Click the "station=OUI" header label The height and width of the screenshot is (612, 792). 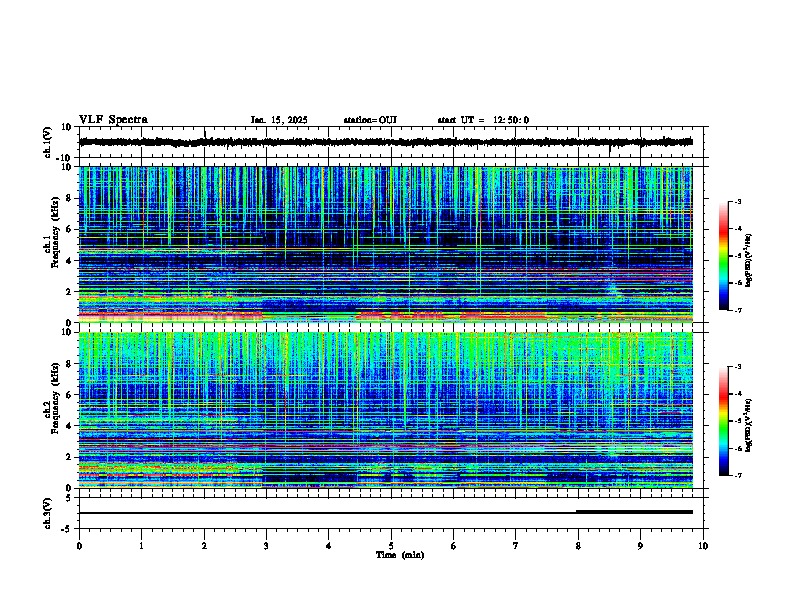coord(370,120)
